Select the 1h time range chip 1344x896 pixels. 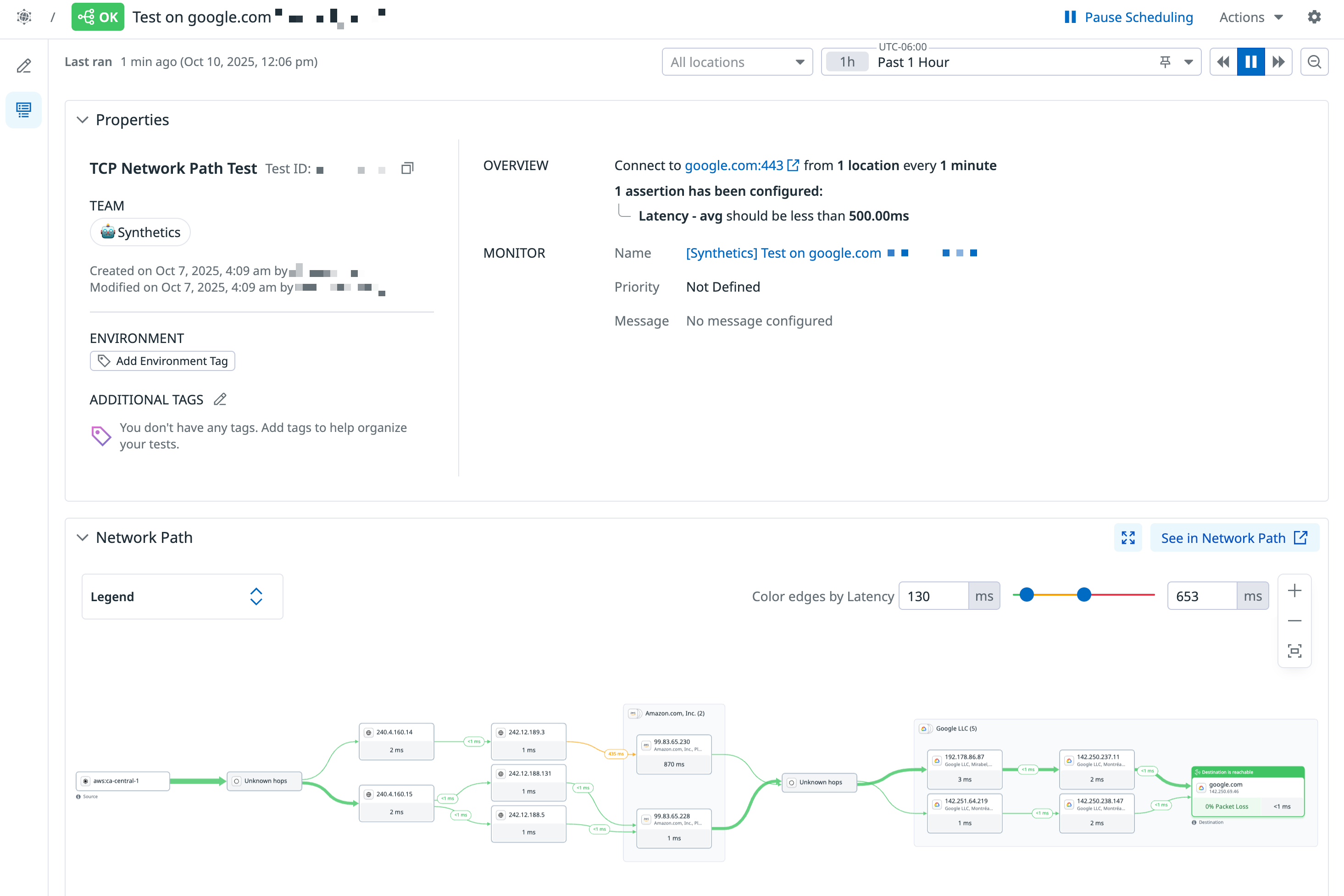point(847,62)
